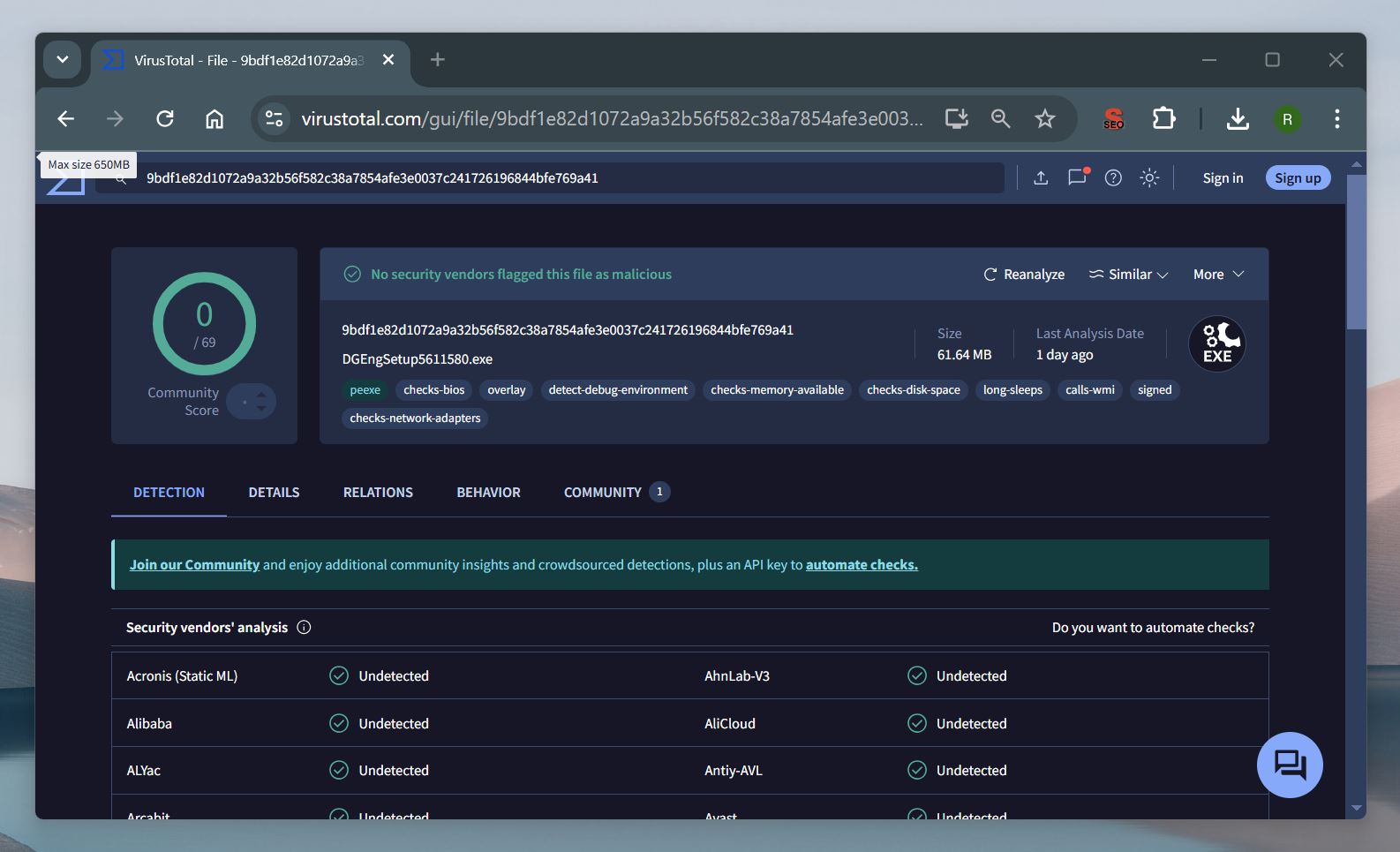Open the tab search dropdown arrow
This screenshot has height=852, width=1400.
pos(62,59)
